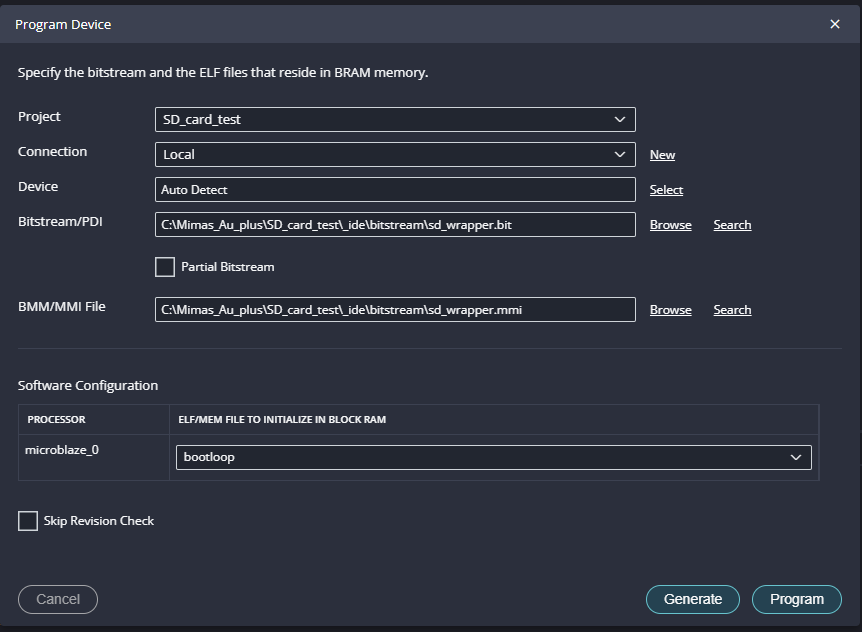Enable the Partial Bitstream checkbox
Viewport: 862px width, 632px height.
tap(165, 267)
